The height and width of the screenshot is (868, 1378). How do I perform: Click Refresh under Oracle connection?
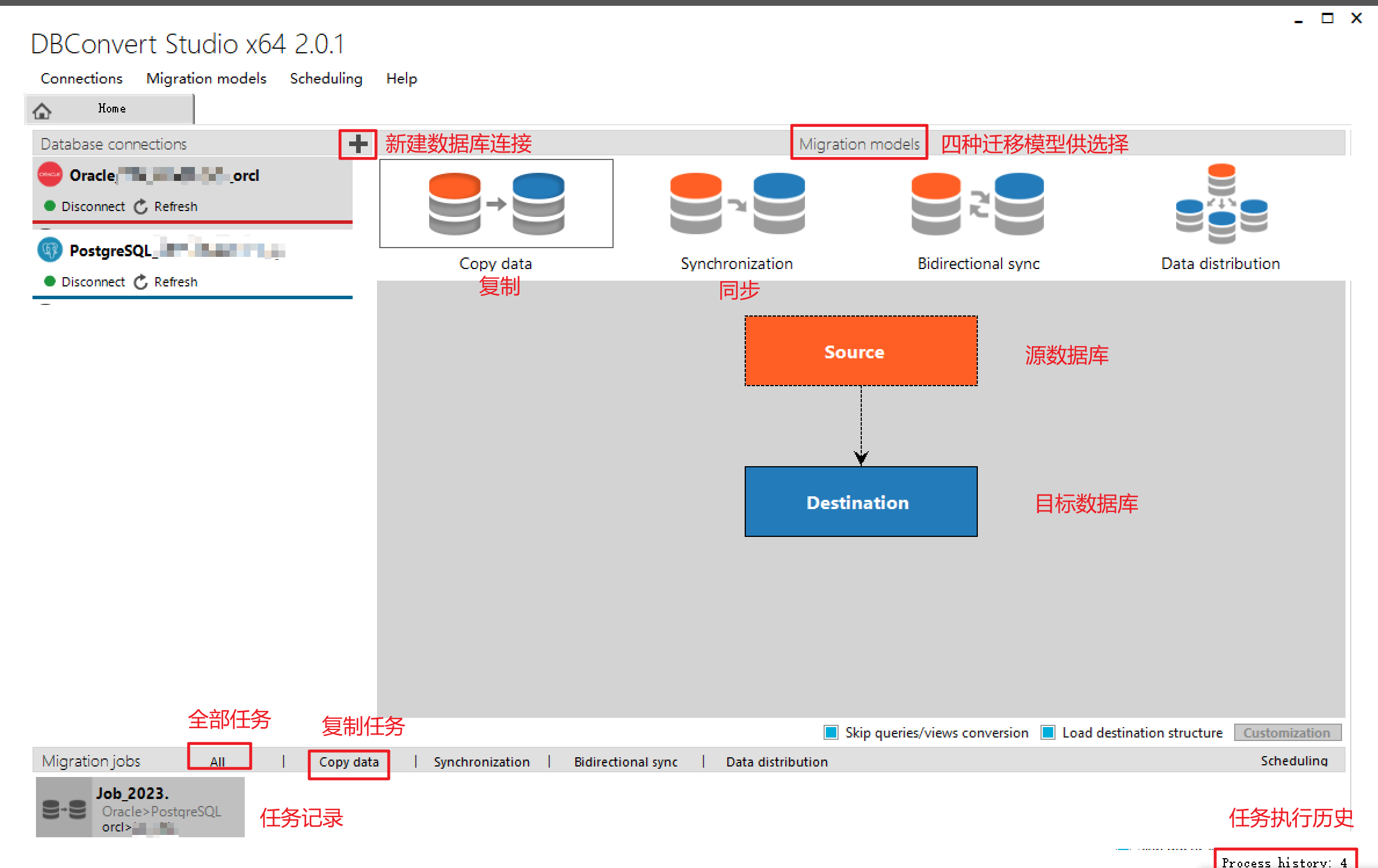pos(176,206)
